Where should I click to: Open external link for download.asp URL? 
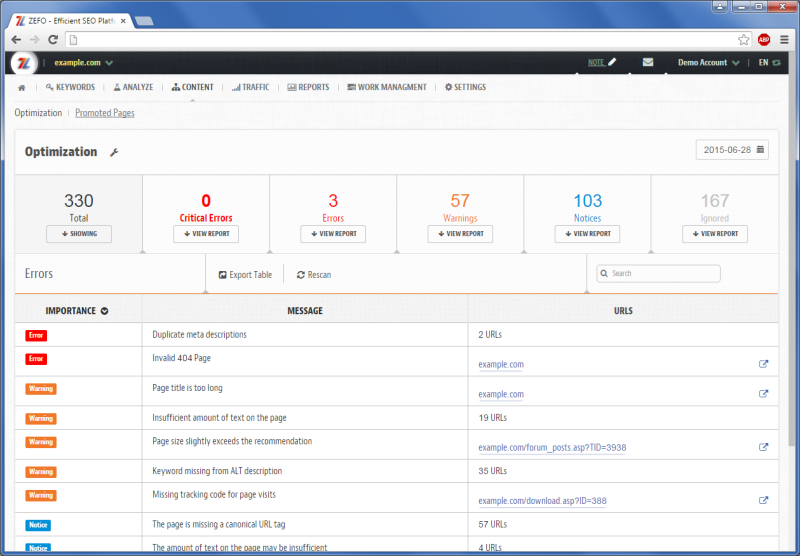click(x=763, y=500)
